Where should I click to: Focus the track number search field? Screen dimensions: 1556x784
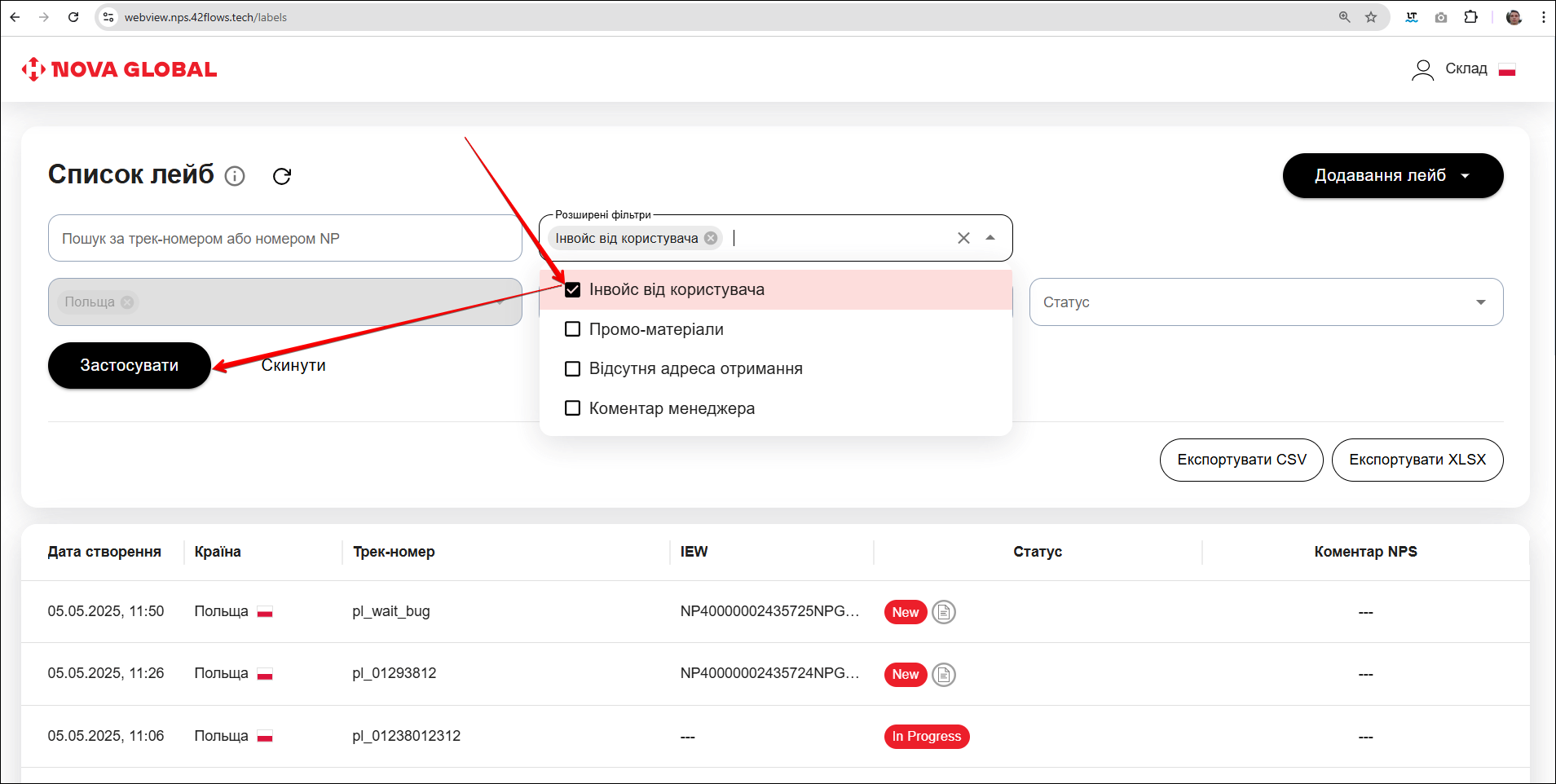284,239
